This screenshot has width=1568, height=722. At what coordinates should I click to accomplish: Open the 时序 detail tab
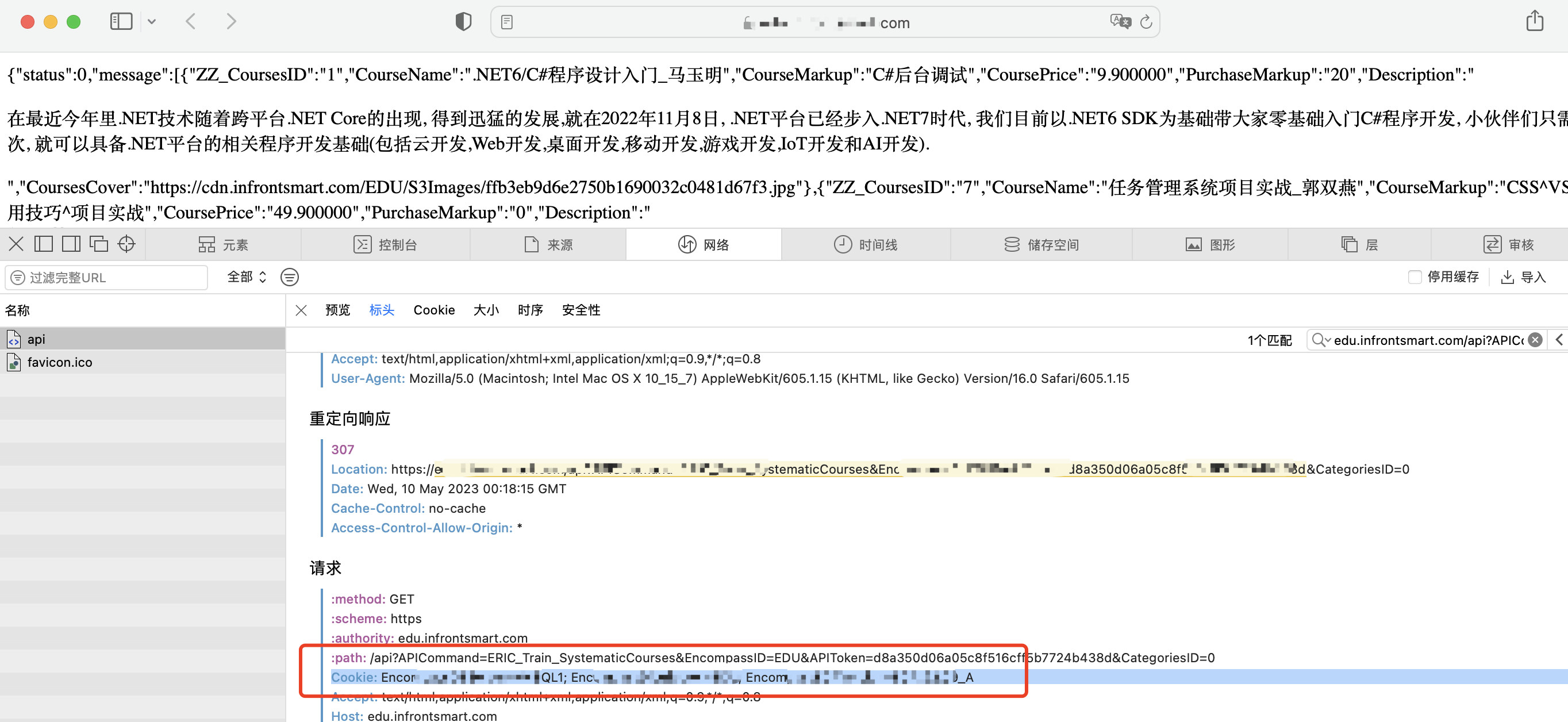click(530, 310)
